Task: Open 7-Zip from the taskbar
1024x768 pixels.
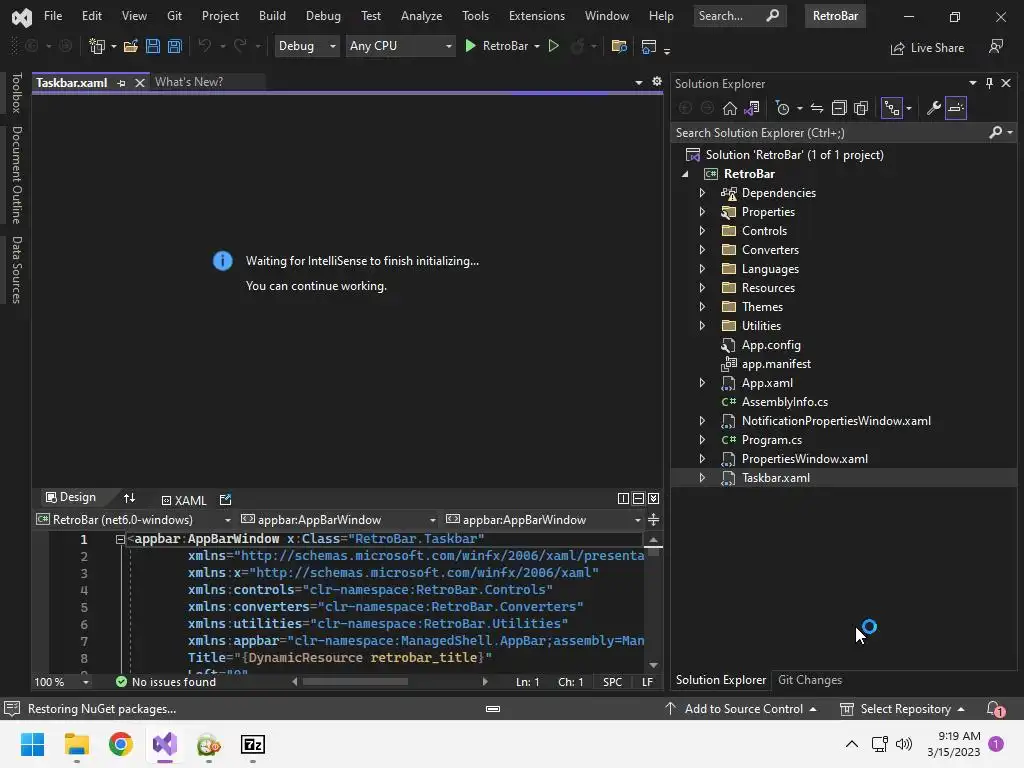Action: point(253,744)
